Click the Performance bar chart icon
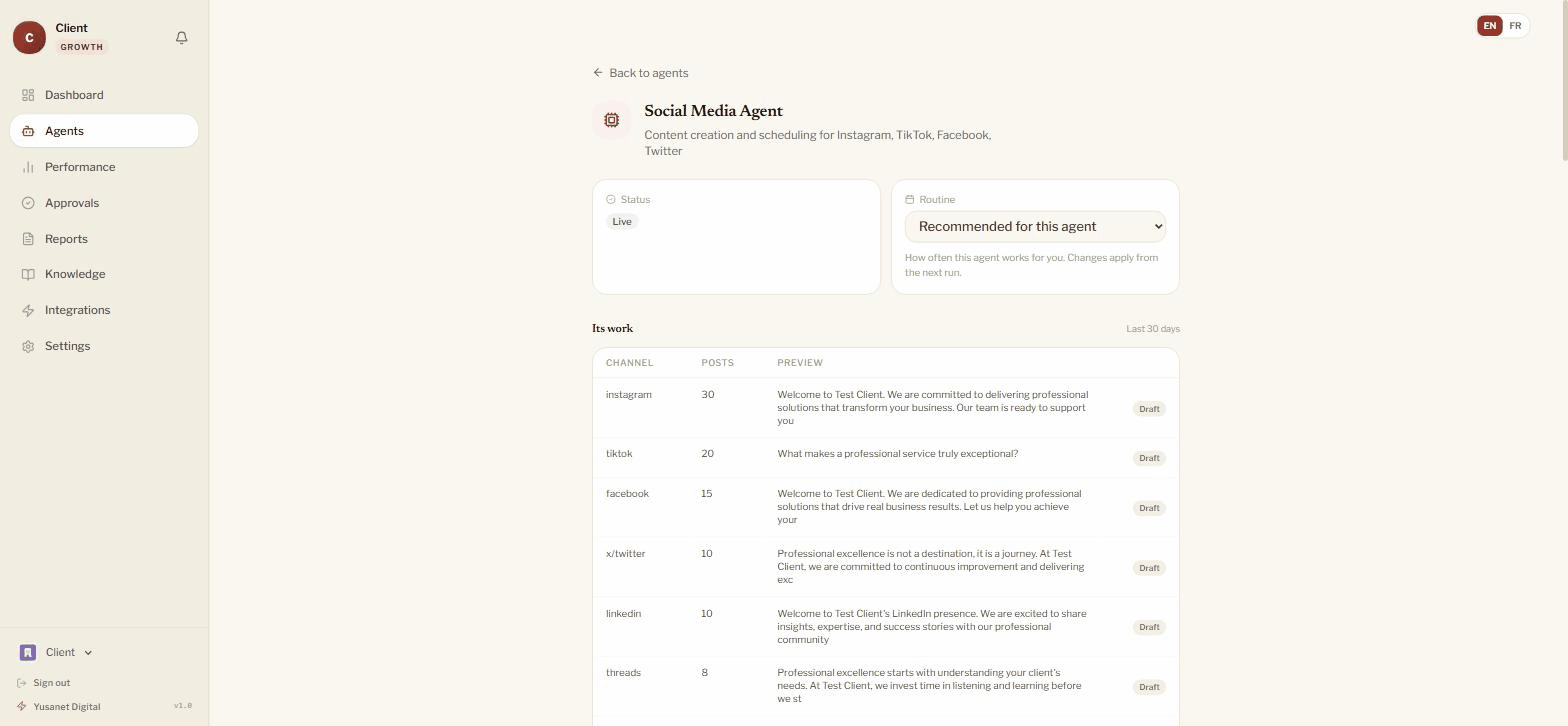The width and height of the screenshot is (1568, 726). tap(28, 167)
